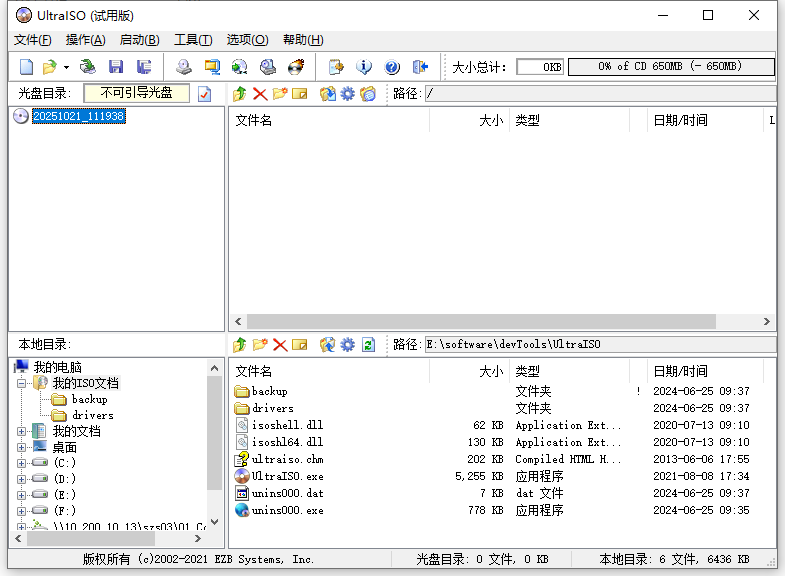Click the Save As toolbar icon
This screenshot has height=576, width=785.
(144, 67)
